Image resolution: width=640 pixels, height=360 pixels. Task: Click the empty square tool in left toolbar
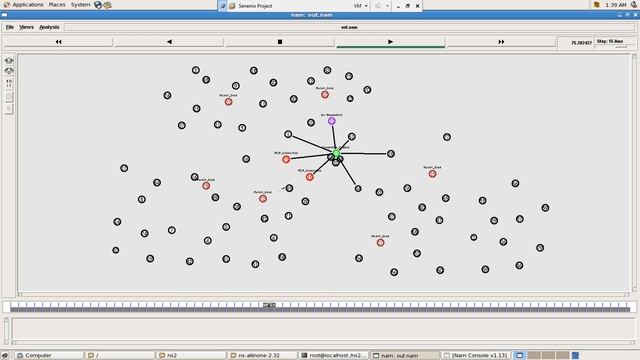pos(9,97)
